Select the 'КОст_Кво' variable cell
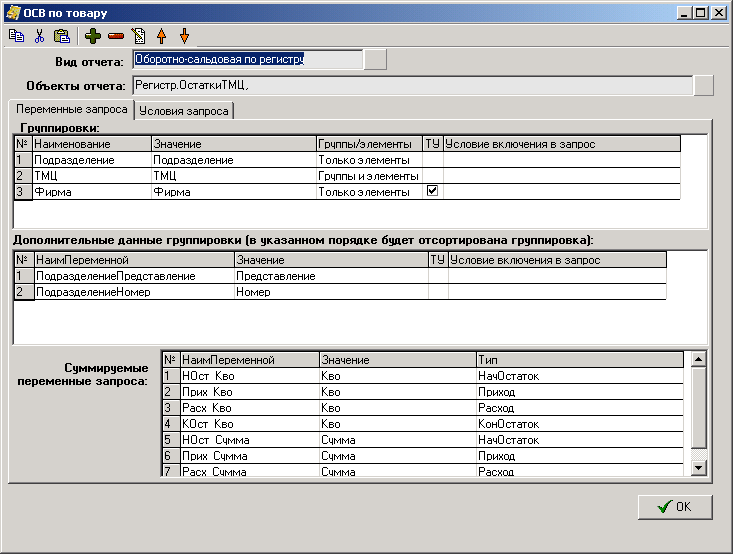The image size is (733, 554). tap(250, 424)
